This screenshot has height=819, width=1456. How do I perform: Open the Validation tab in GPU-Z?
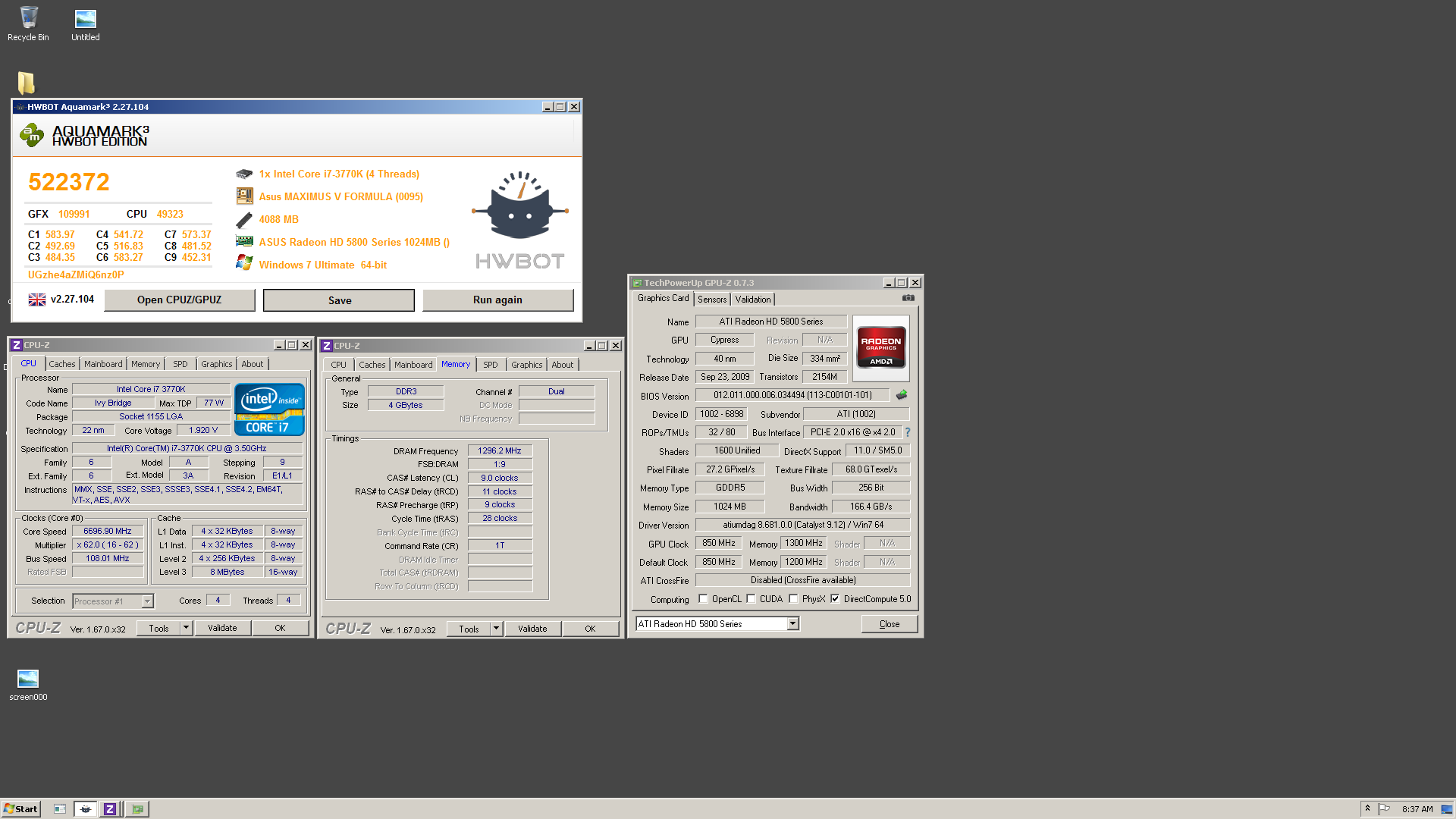[753, 300]
